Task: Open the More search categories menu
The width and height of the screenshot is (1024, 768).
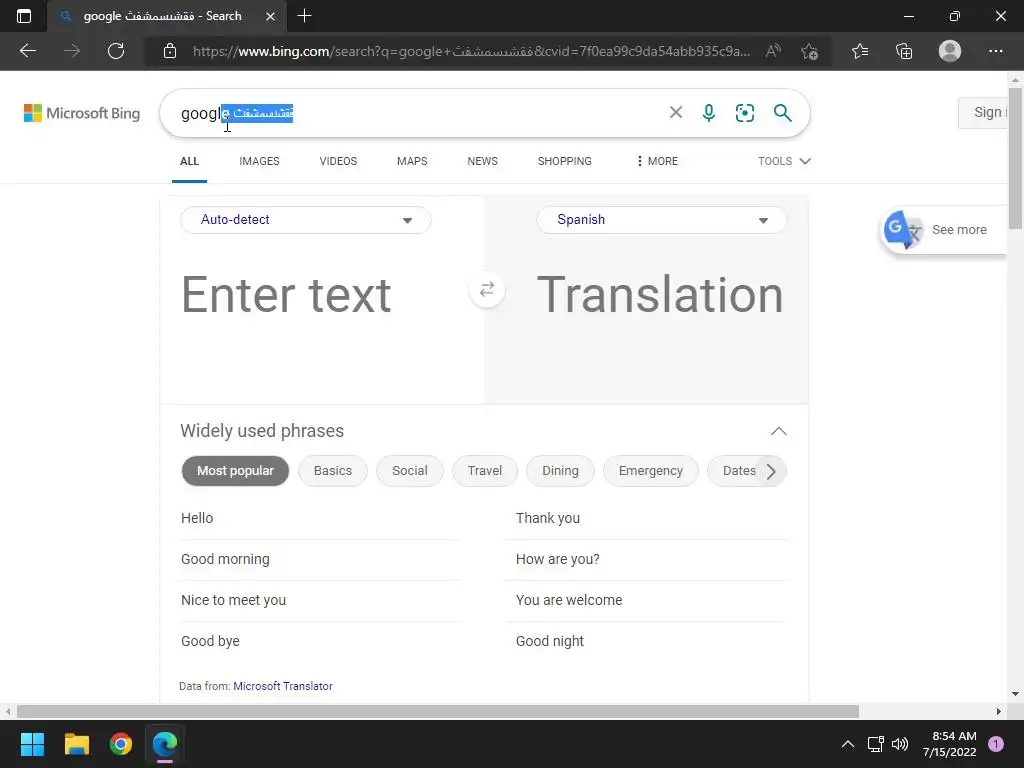Action: [657, 161]
